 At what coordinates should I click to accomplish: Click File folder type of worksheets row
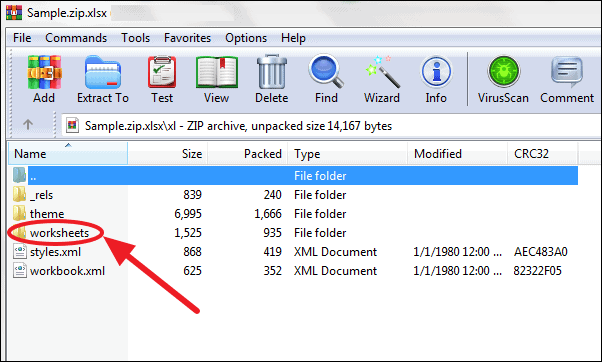point(320,233)
